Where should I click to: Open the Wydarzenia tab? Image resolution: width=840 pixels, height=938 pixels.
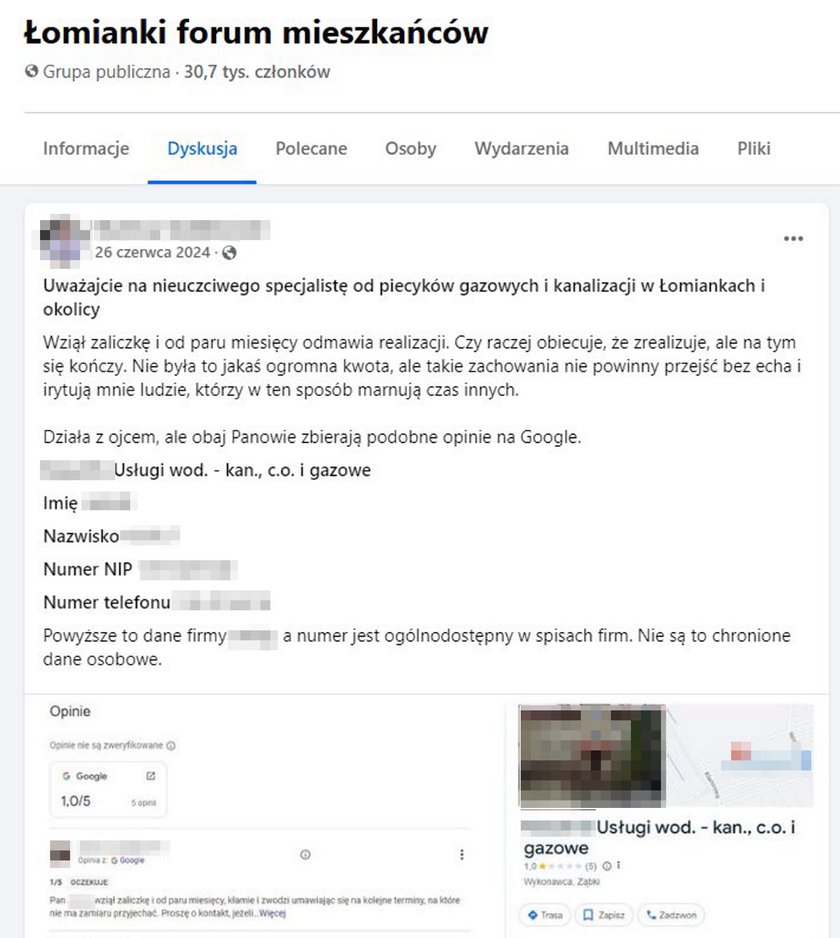tap(522, 148)
